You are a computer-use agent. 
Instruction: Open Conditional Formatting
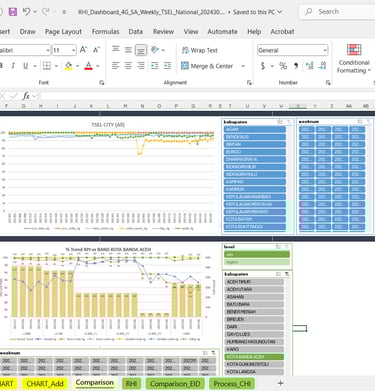tap(354, 59)
